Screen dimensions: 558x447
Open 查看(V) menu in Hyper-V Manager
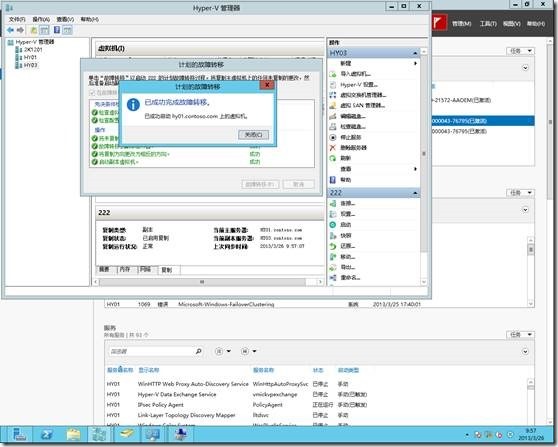[65, 19]
